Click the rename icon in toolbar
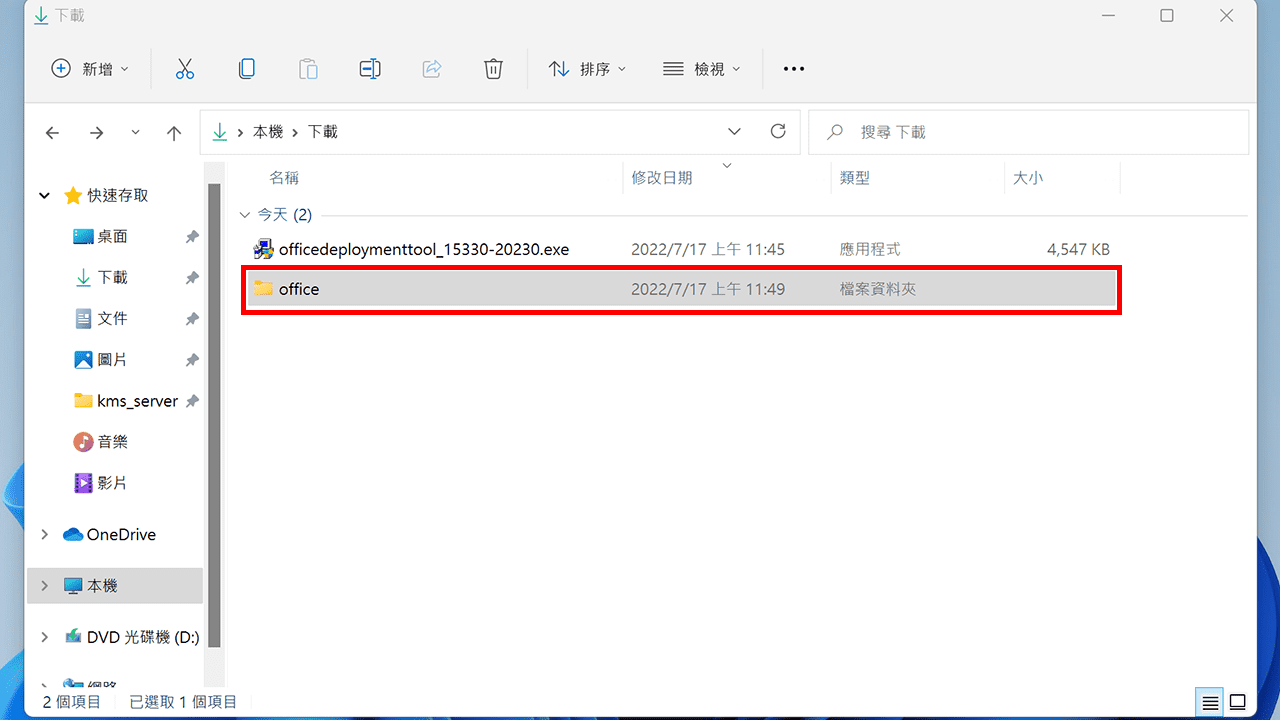 click(369, 68)
